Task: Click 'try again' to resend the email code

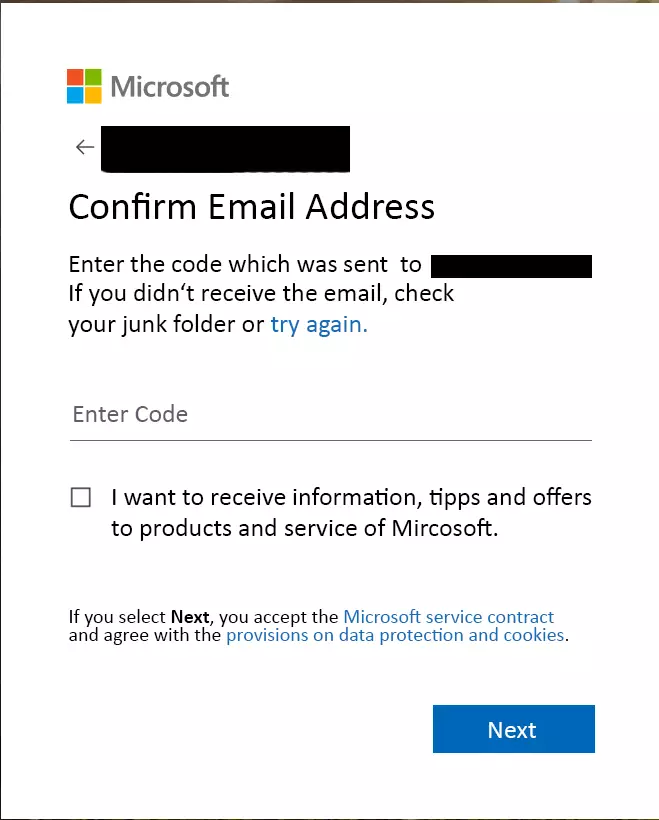Action: pos(317,324)
